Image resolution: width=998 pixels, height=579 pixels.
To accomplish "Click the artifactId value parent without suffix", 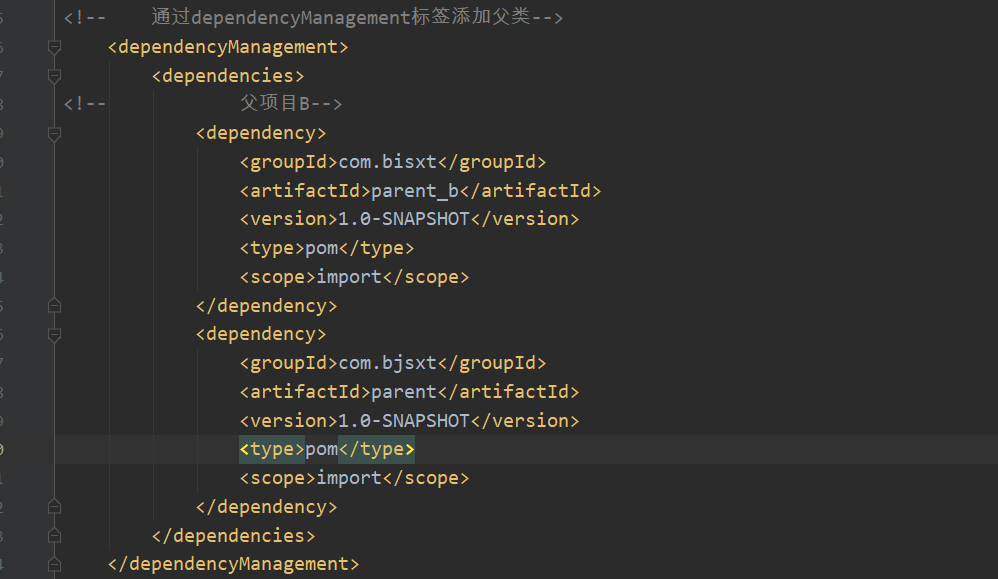I will point(404,392).
